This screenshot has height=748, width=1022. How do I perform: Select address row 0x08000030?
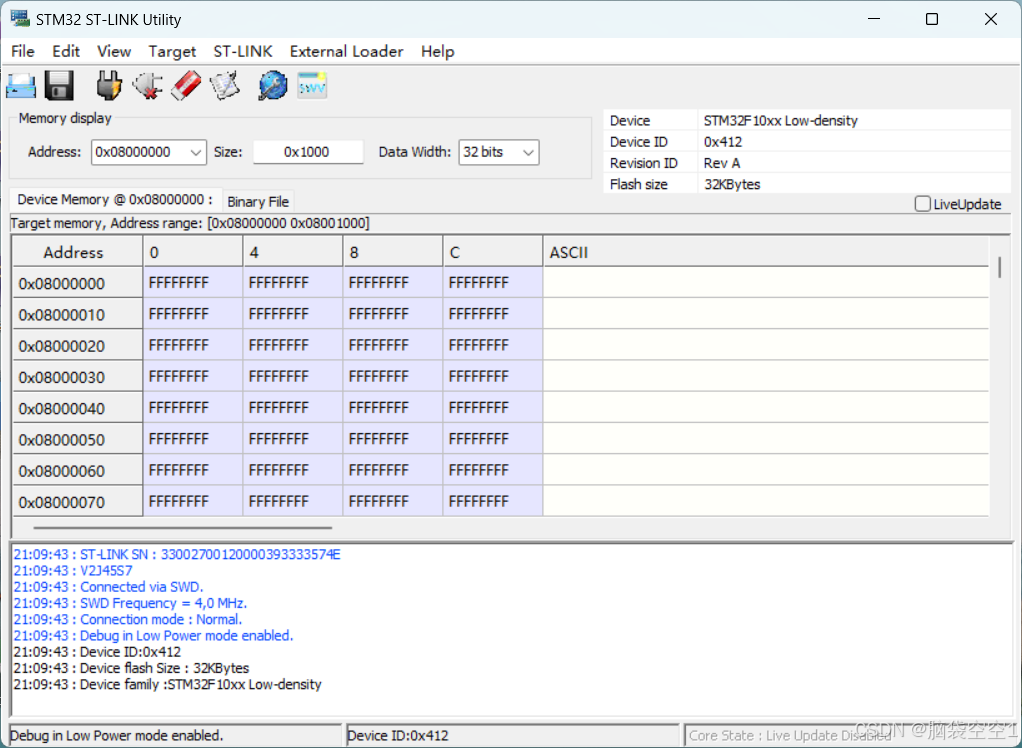(78, 377)
